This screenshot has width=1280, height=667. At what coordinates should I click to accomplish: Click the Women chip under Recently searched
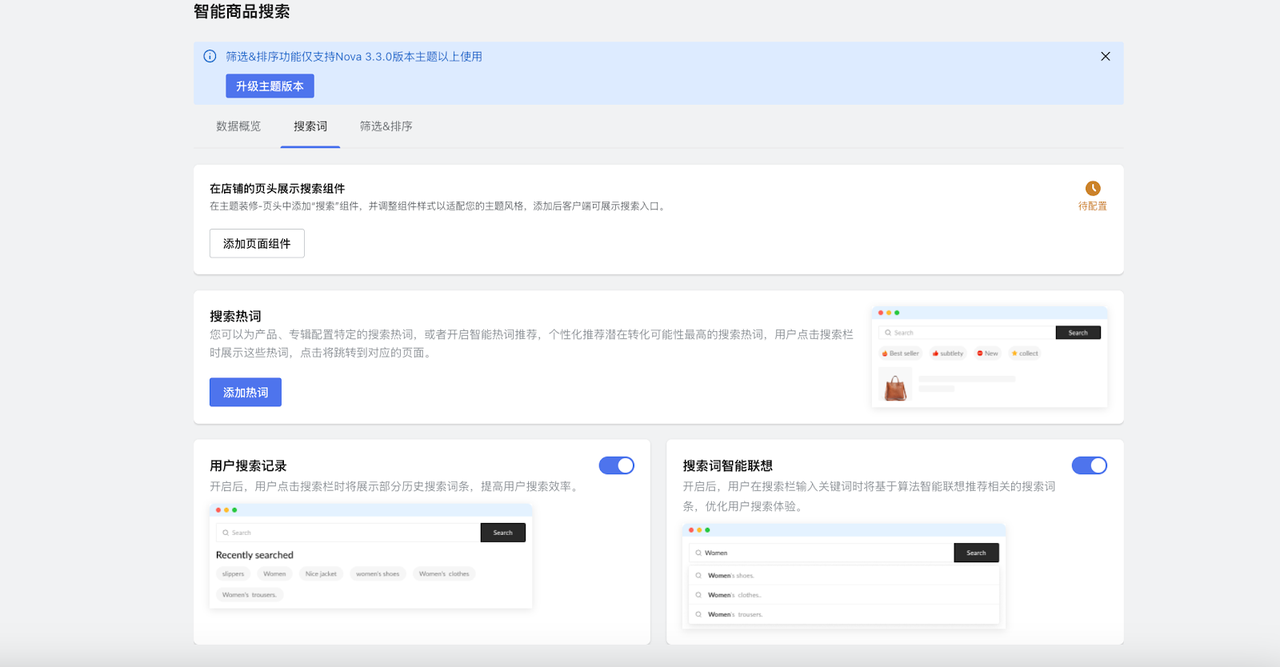pos(274,573)
